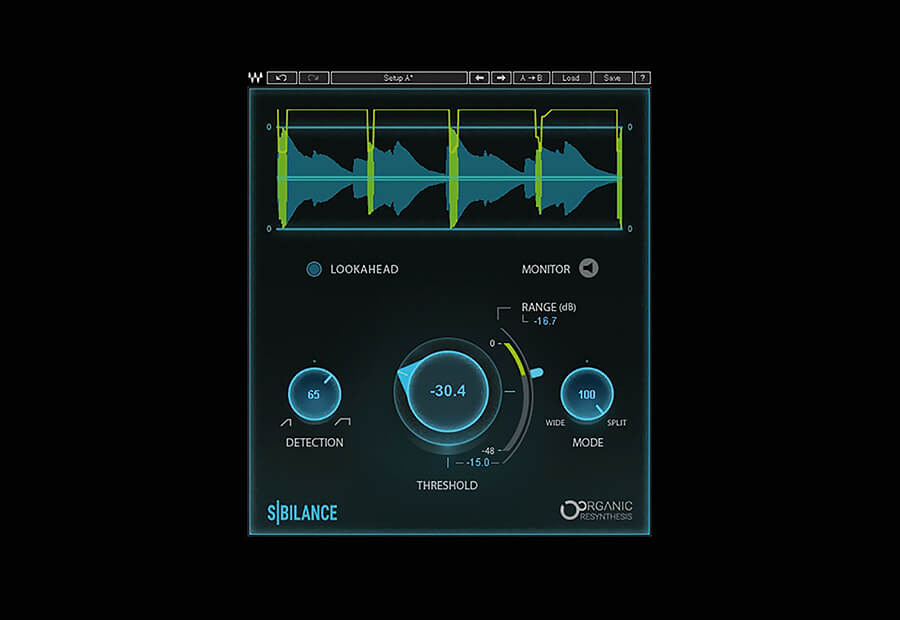Image resolution: width=900 pixels, height=620 pixels.
Task: Click the RANGE (dB) label
Action: click(549, 307)
